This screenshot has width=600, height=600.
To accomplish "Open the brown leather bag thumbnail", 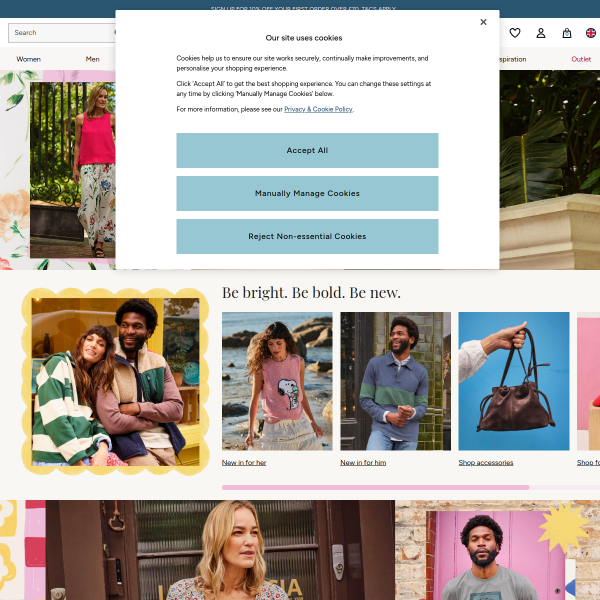I will [514, 381].
